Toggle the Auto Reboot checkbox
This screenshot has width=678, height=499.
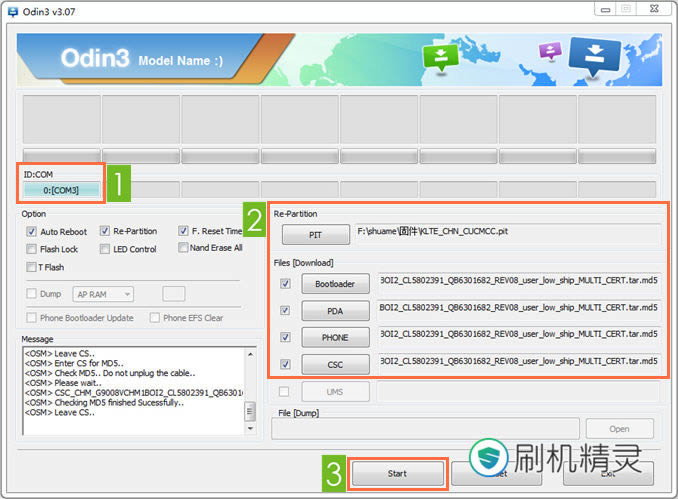click(x=32, y=231)
